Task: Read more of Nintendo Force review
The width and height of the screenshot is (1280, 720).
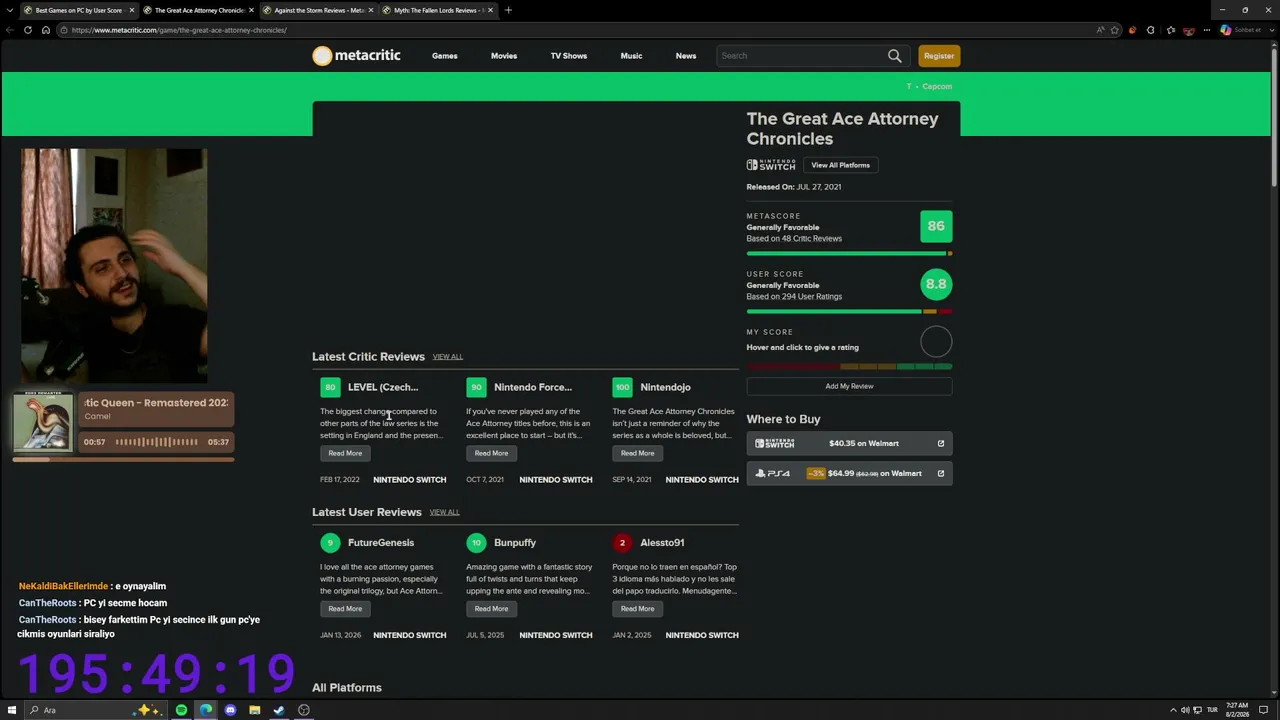Action: pyautogui.click(x=491, y=453)
